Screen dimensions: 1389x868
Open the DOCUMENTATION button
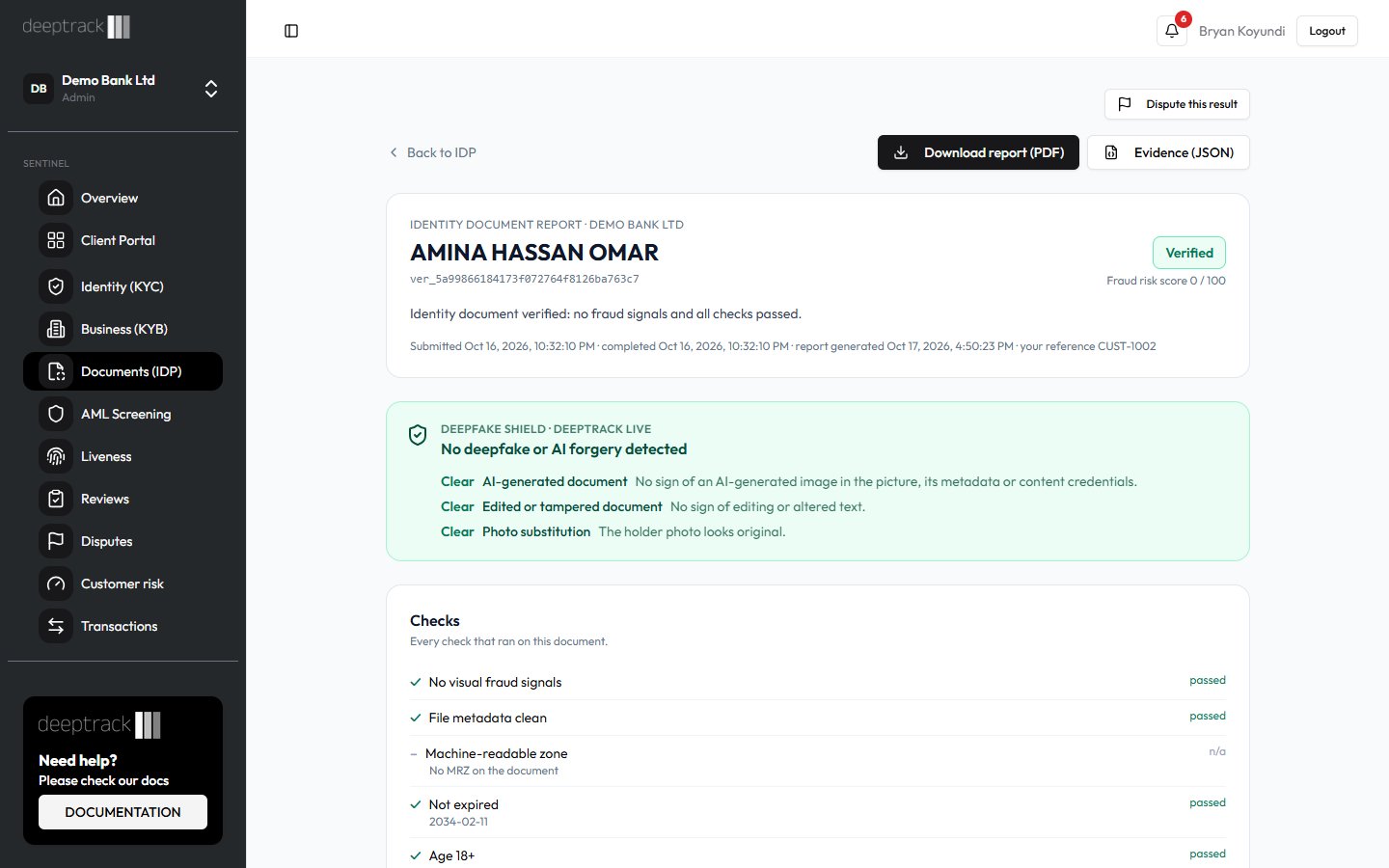click(123, 812)
